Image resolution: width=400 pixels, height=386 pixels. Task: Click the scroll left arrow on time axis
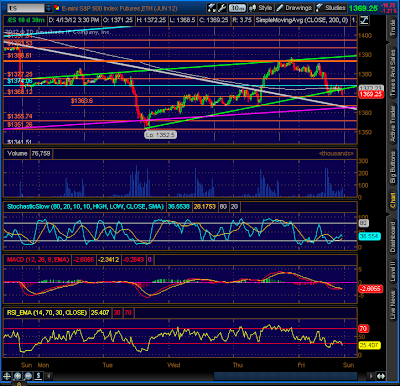tap(49, 376)
